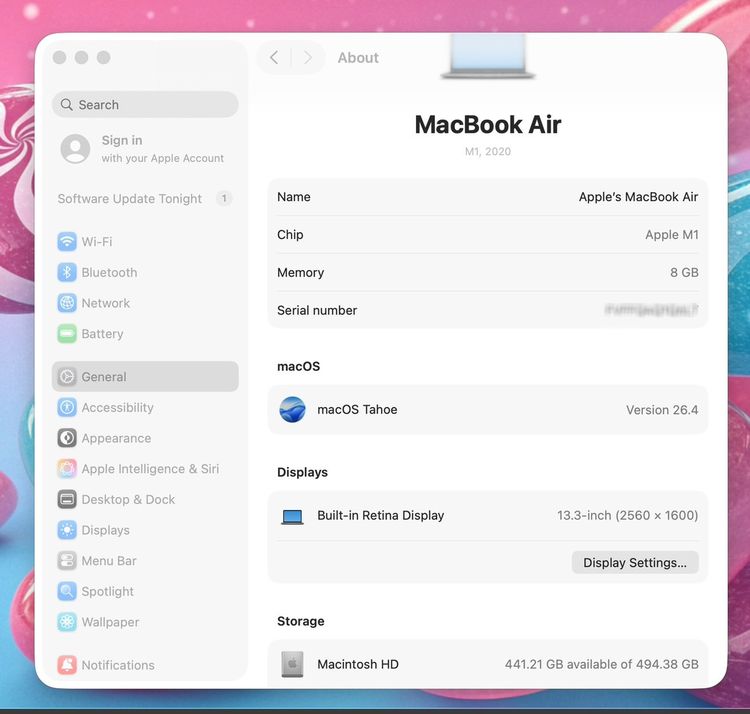The image size is (750, 714).
Task: Click the Memory value 8 GB
Action: coord(684,272)
